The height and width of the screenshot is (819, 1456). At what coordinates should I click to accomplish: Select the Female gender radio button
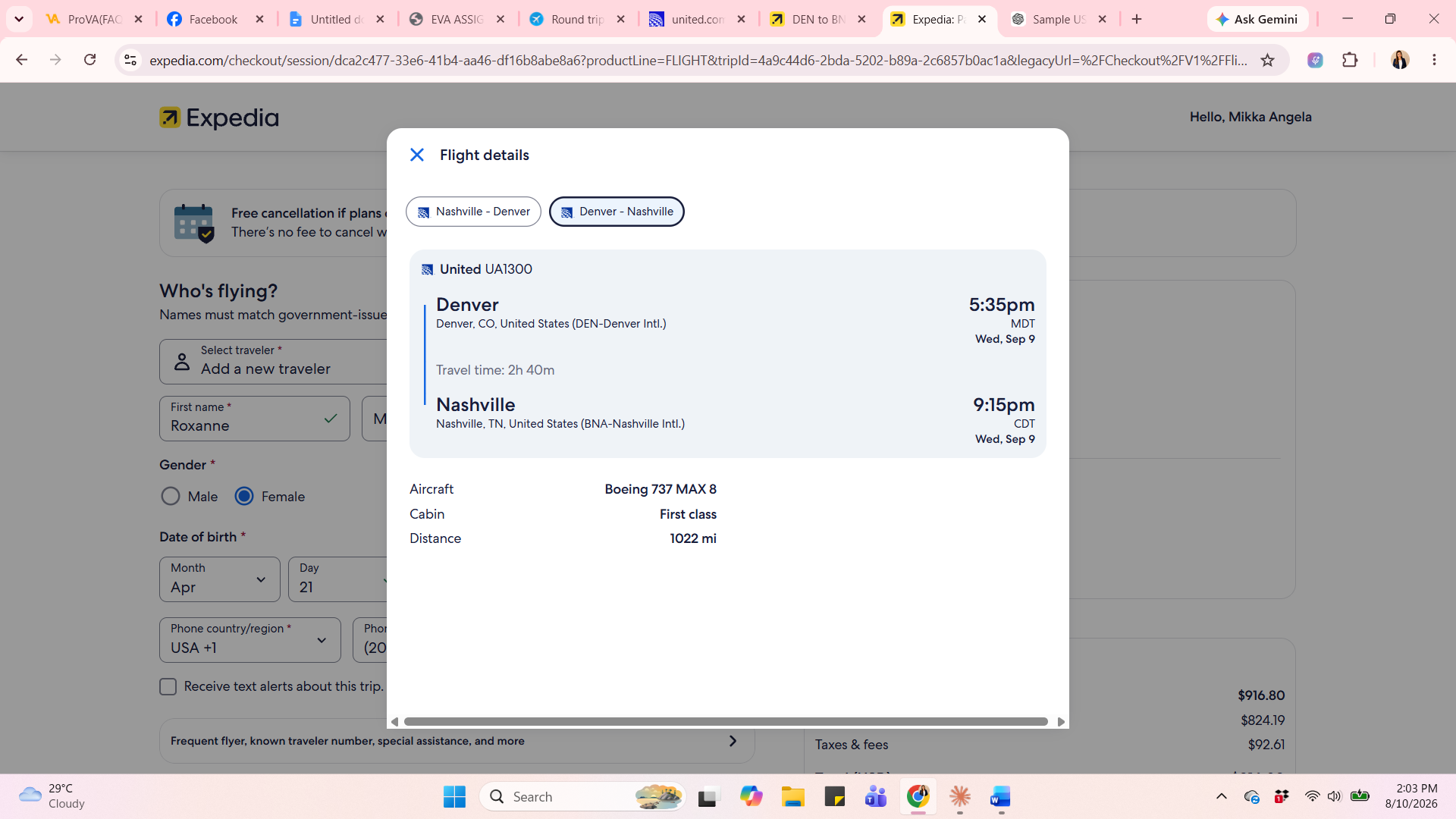click(244, 497)
